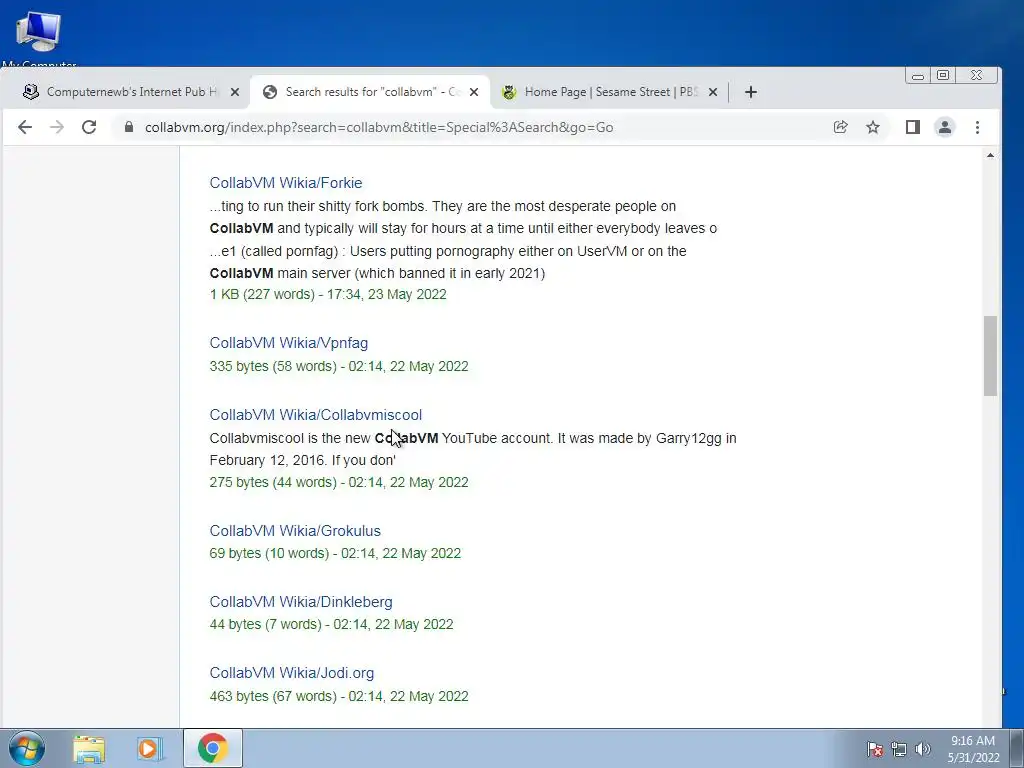Reload the page with the refresh icon
Viewport: 1024px width, 768px height.
click(89, 127)
